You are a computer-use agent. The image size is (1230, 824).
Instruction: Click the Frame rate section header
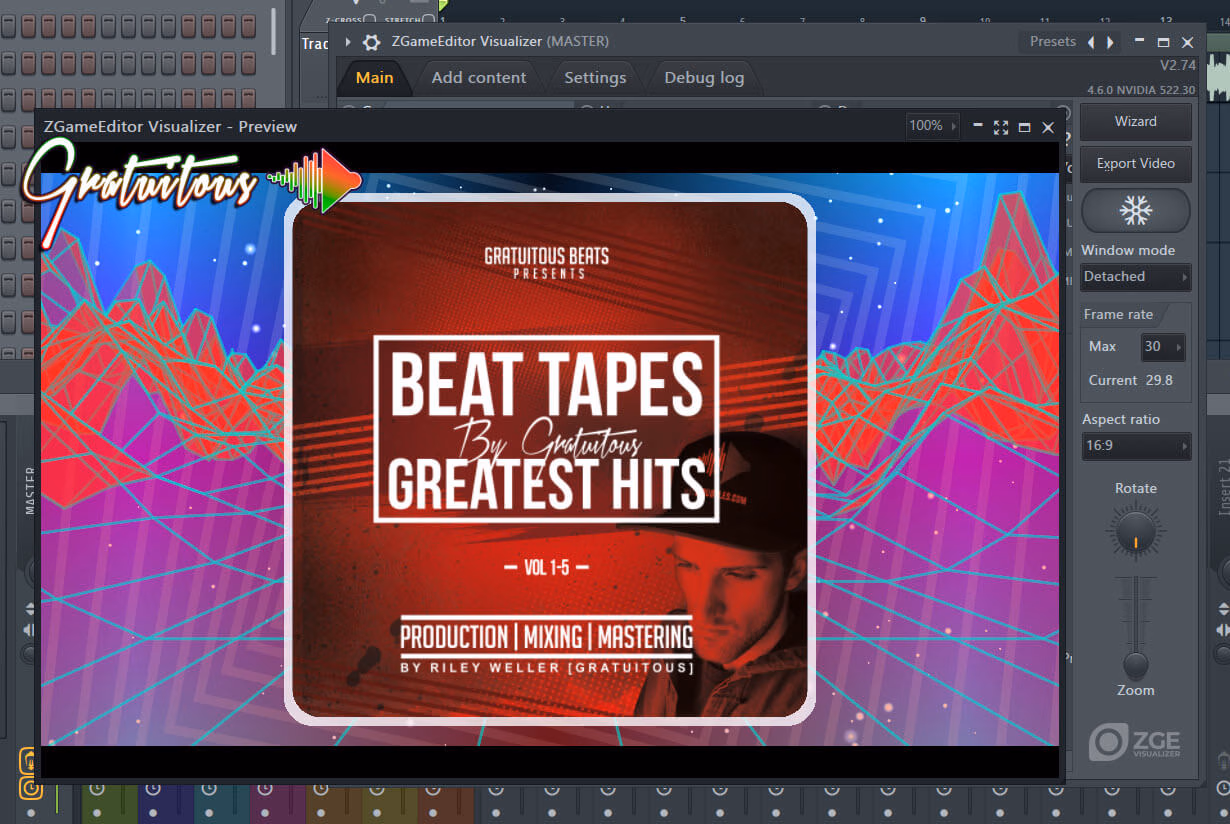click(1118, 314)
